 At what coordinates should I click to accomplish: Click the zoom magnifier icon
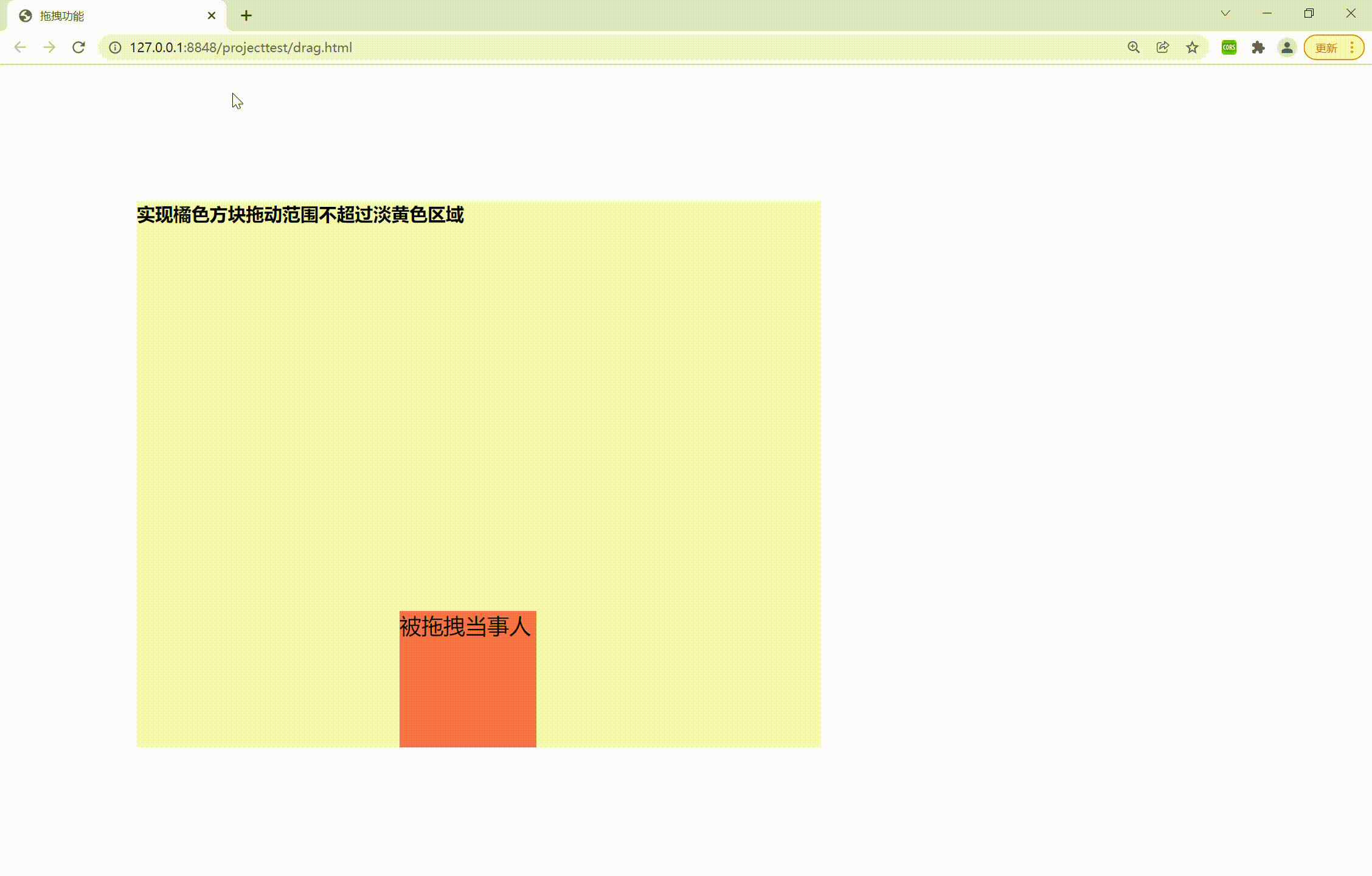point(1132,47)
